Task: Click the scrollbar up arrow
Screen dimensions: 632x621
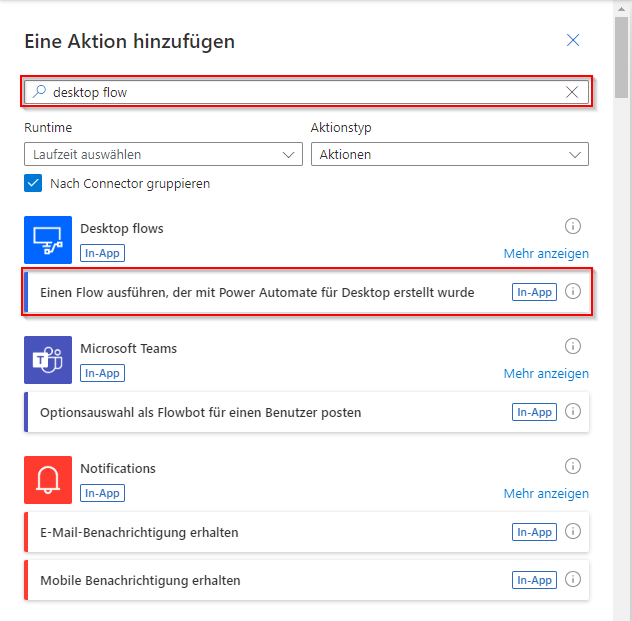Action: click(x=622, y=8)
